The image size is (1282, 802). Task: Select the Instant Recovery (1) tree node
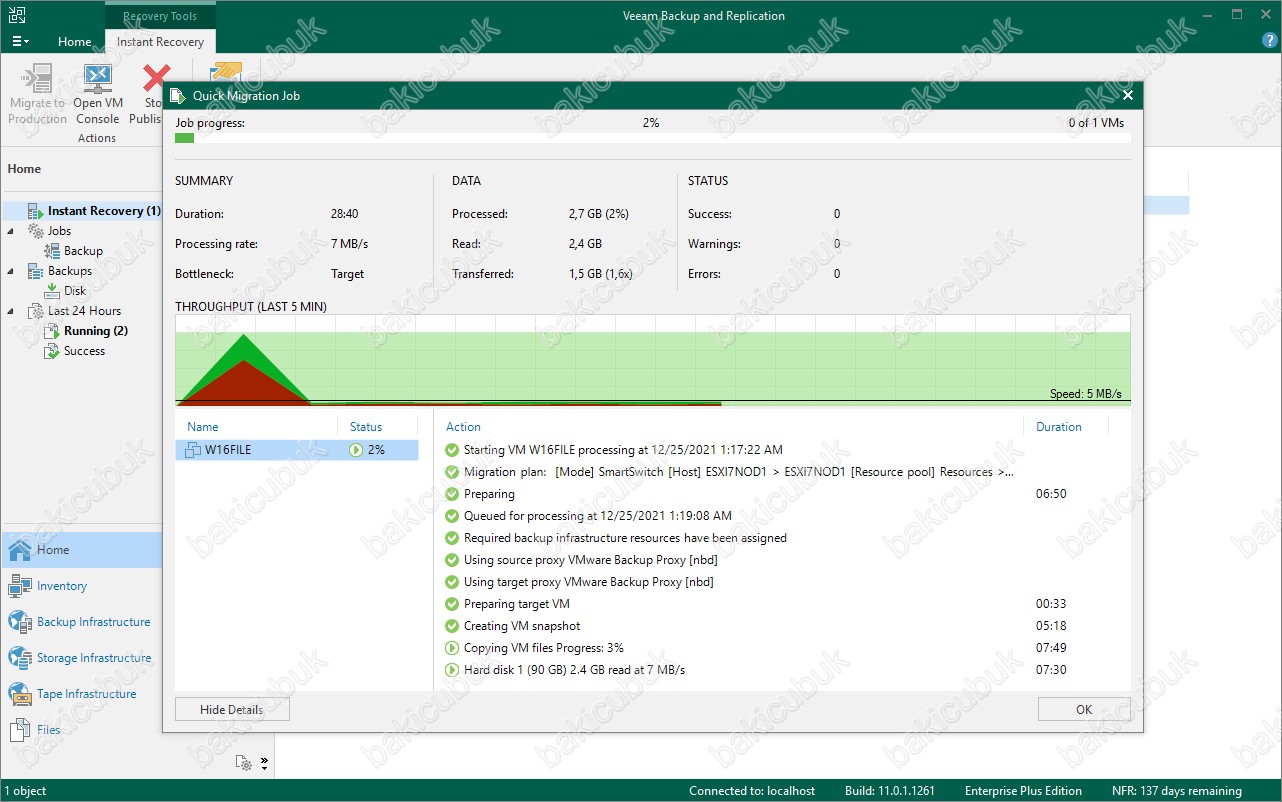tap(93, 211)
